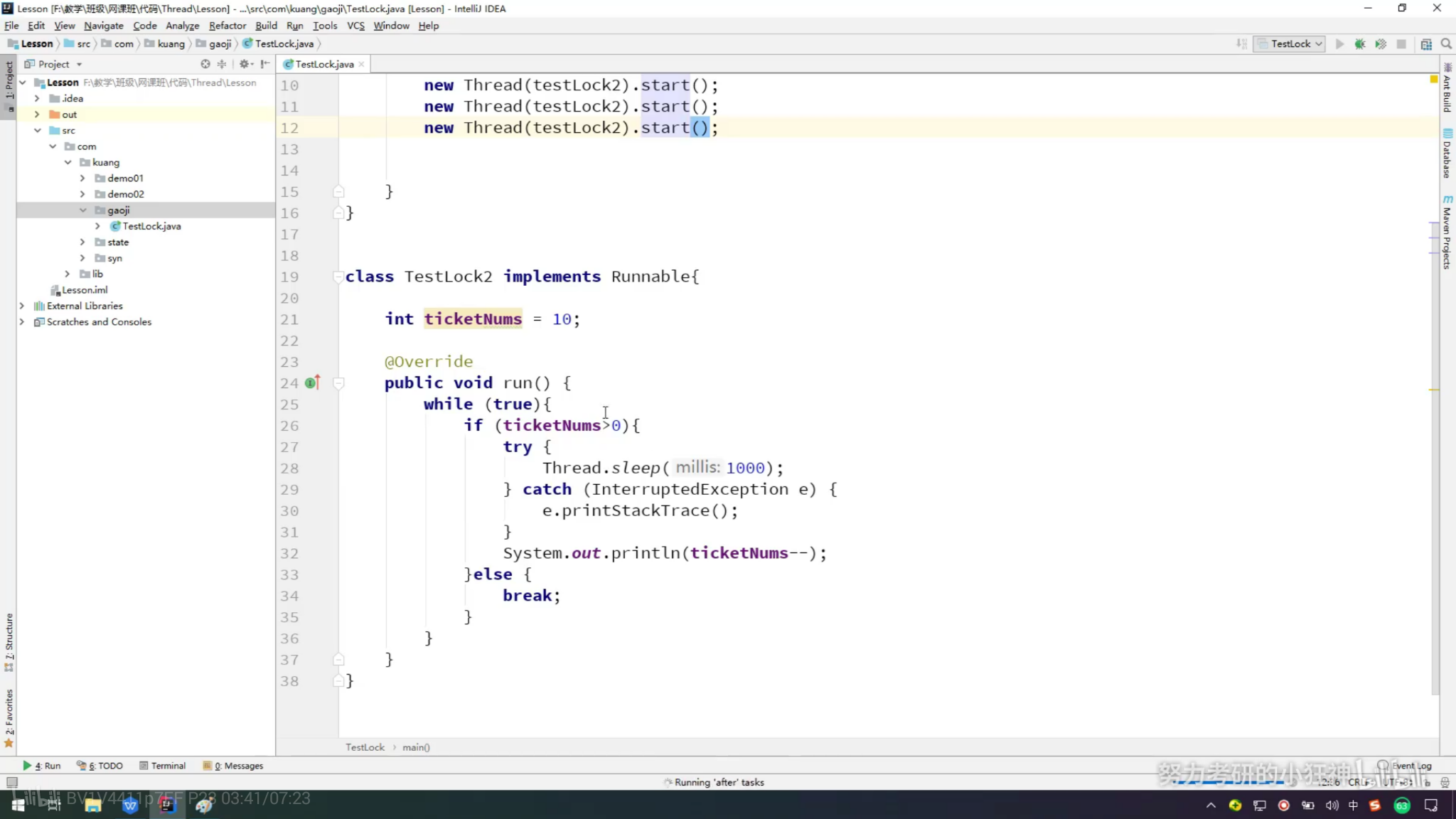
Task: Collapse the src folder
Action: (37, 130)
